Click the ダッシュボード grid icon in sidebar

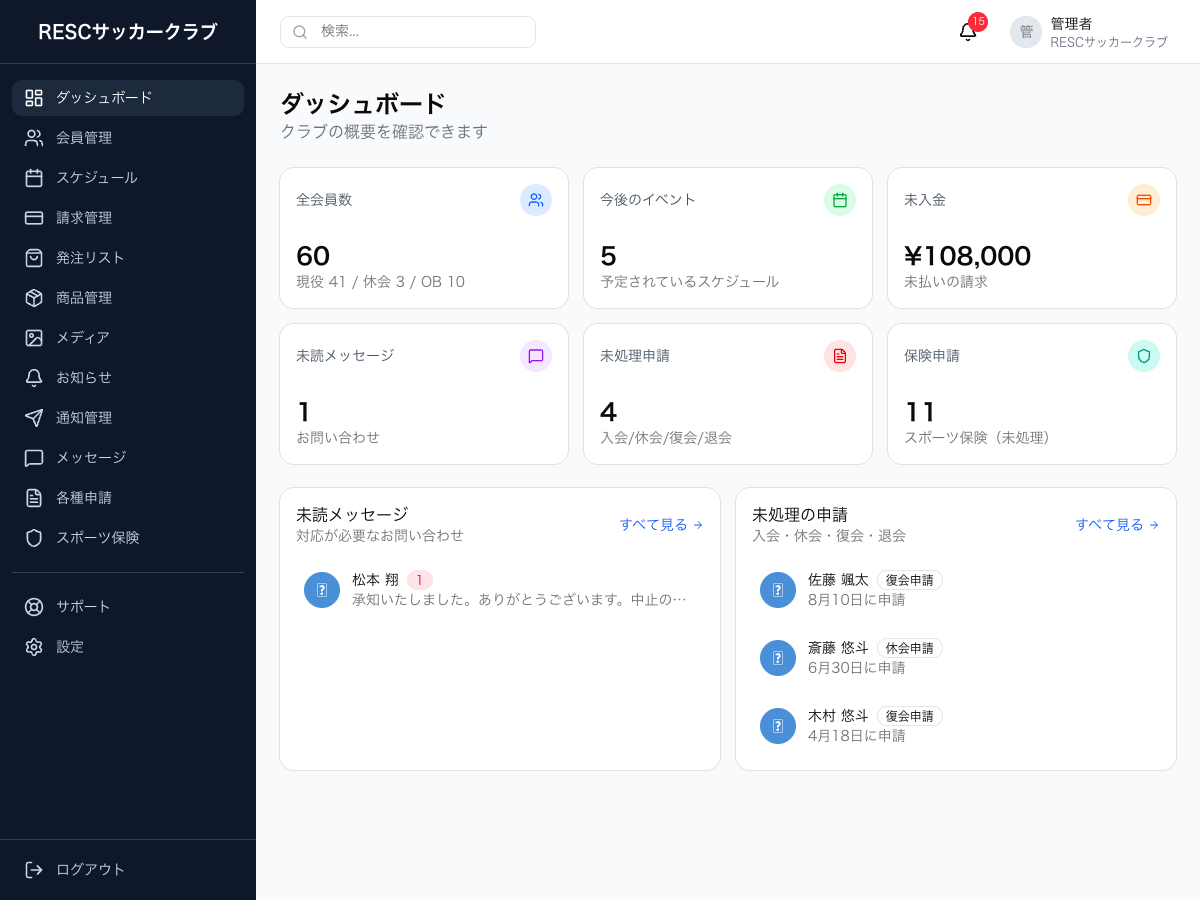(x=34, y=98)
